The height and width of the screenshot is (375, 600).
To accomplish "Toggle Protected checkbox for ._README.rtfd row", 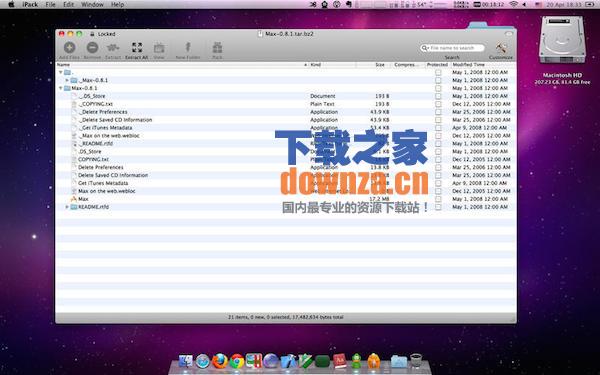I will pyautogui.click(x=438, y=143).
